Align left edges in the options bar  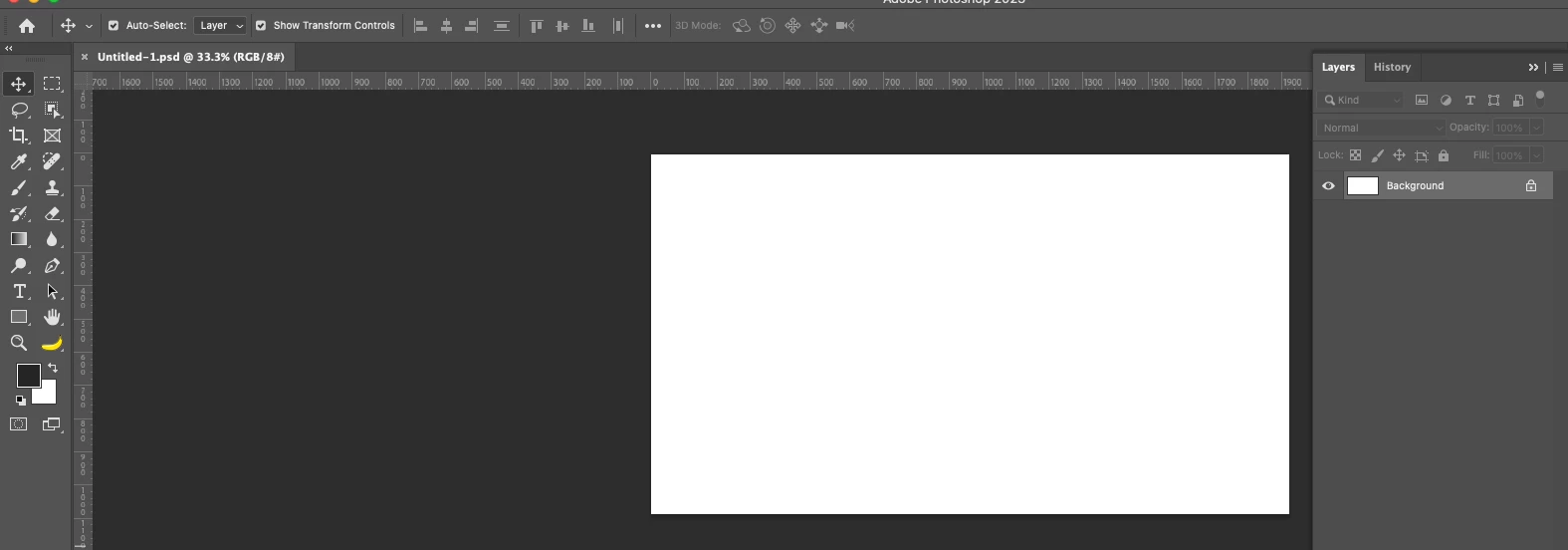coord(420,26)
